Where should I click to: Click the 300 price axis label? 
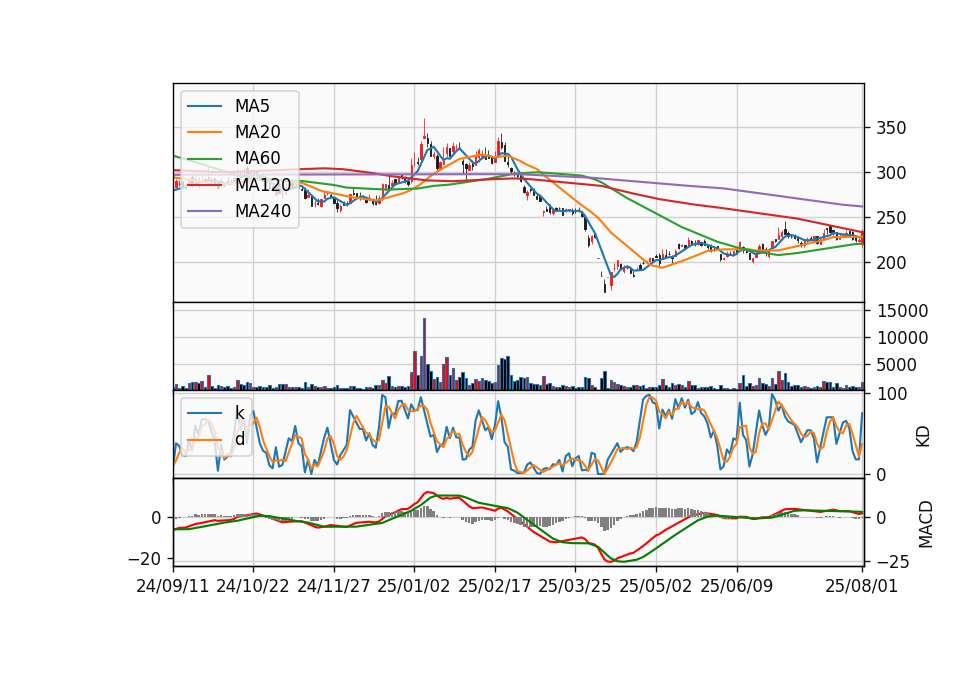coord(891,173)
